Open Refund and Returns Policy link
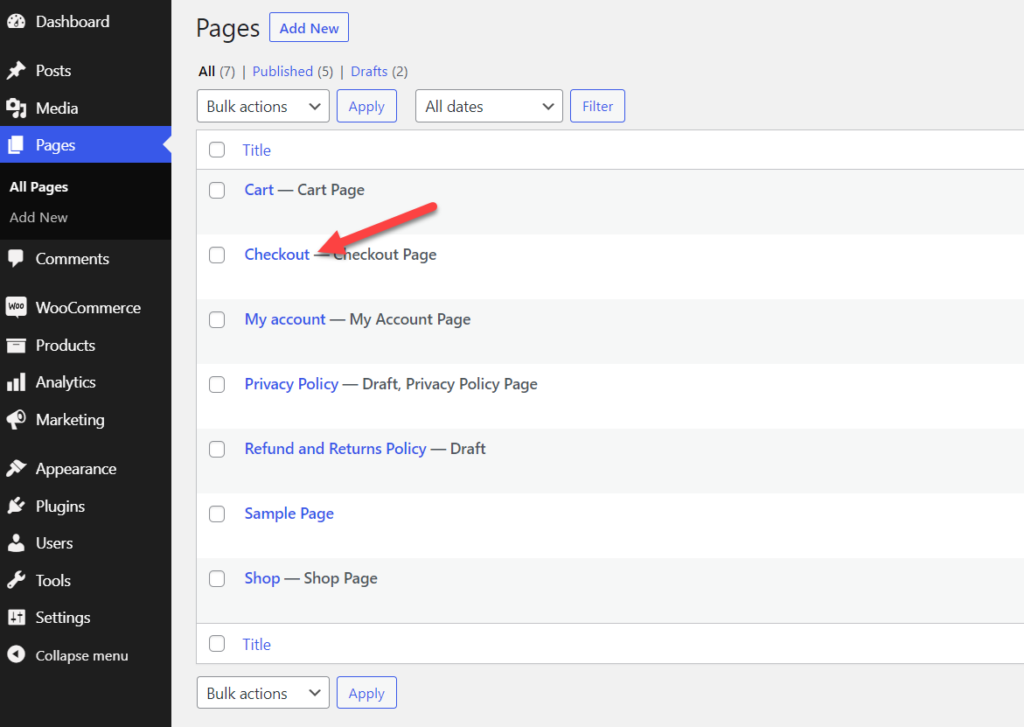Viewport: 1024px width, 727px height. [x=335, y=449]
